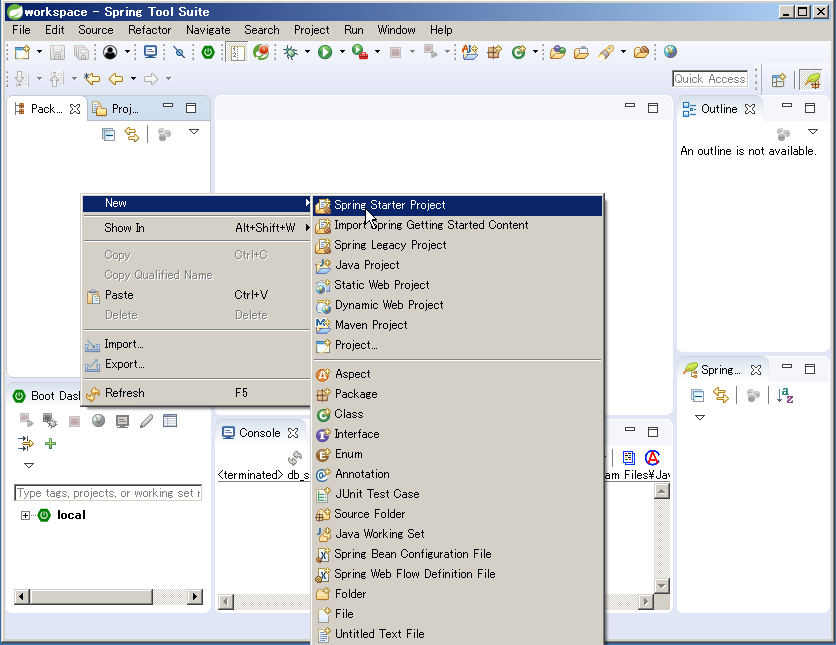Toggle the outline-style toolbar button
Viewport: 836px width, 645px height.
tap(237, 52)
